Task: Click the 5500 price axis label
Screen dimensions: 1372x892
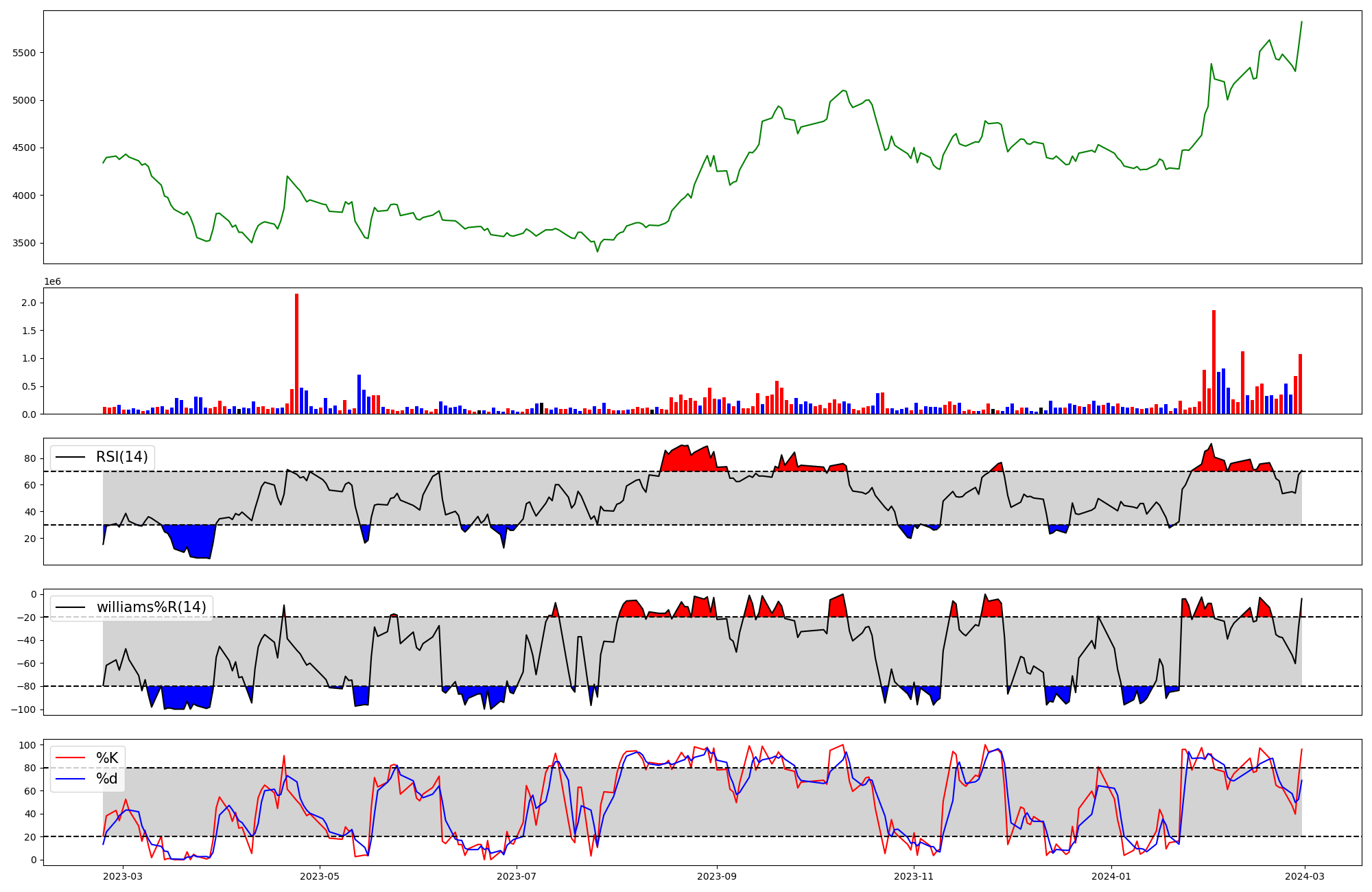Action: (25, 53)
